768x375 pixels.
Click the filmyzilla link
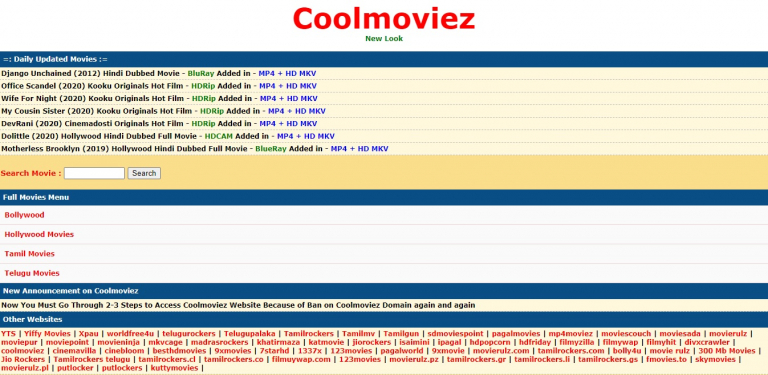click(x=577, y=342)
